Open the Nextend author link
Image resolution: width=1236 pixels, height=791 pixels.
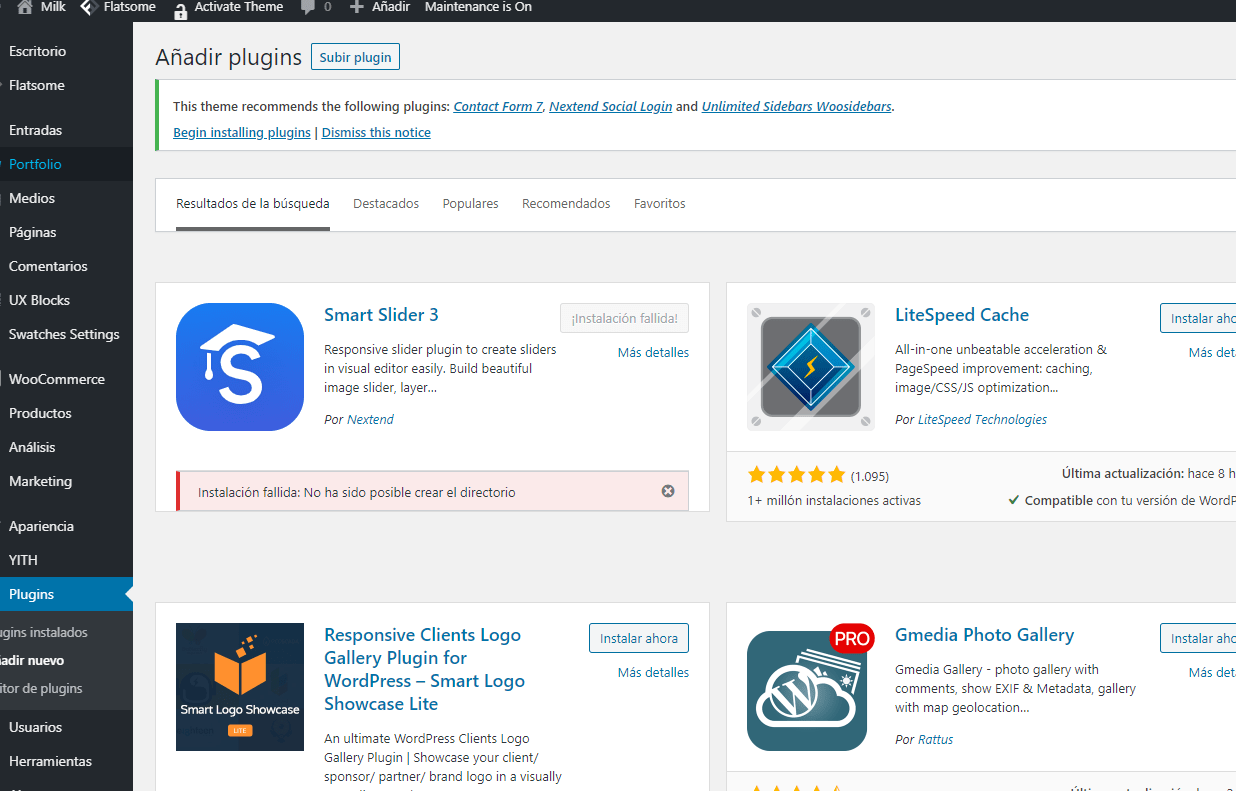370,419
